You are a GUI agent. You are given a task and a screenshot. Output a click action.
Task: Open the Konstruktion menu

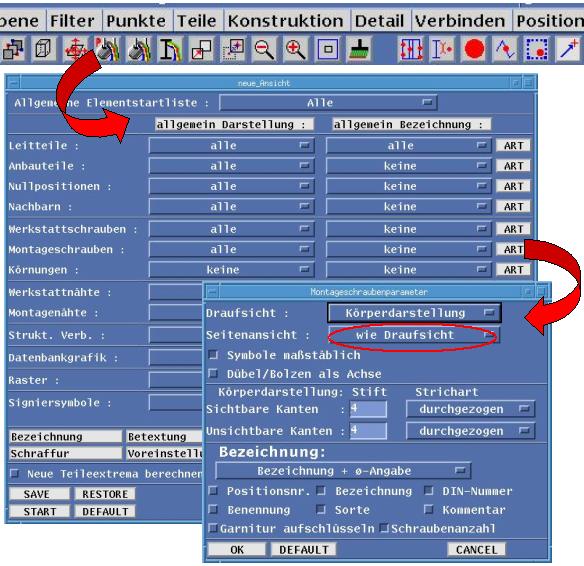coord(286,21)
